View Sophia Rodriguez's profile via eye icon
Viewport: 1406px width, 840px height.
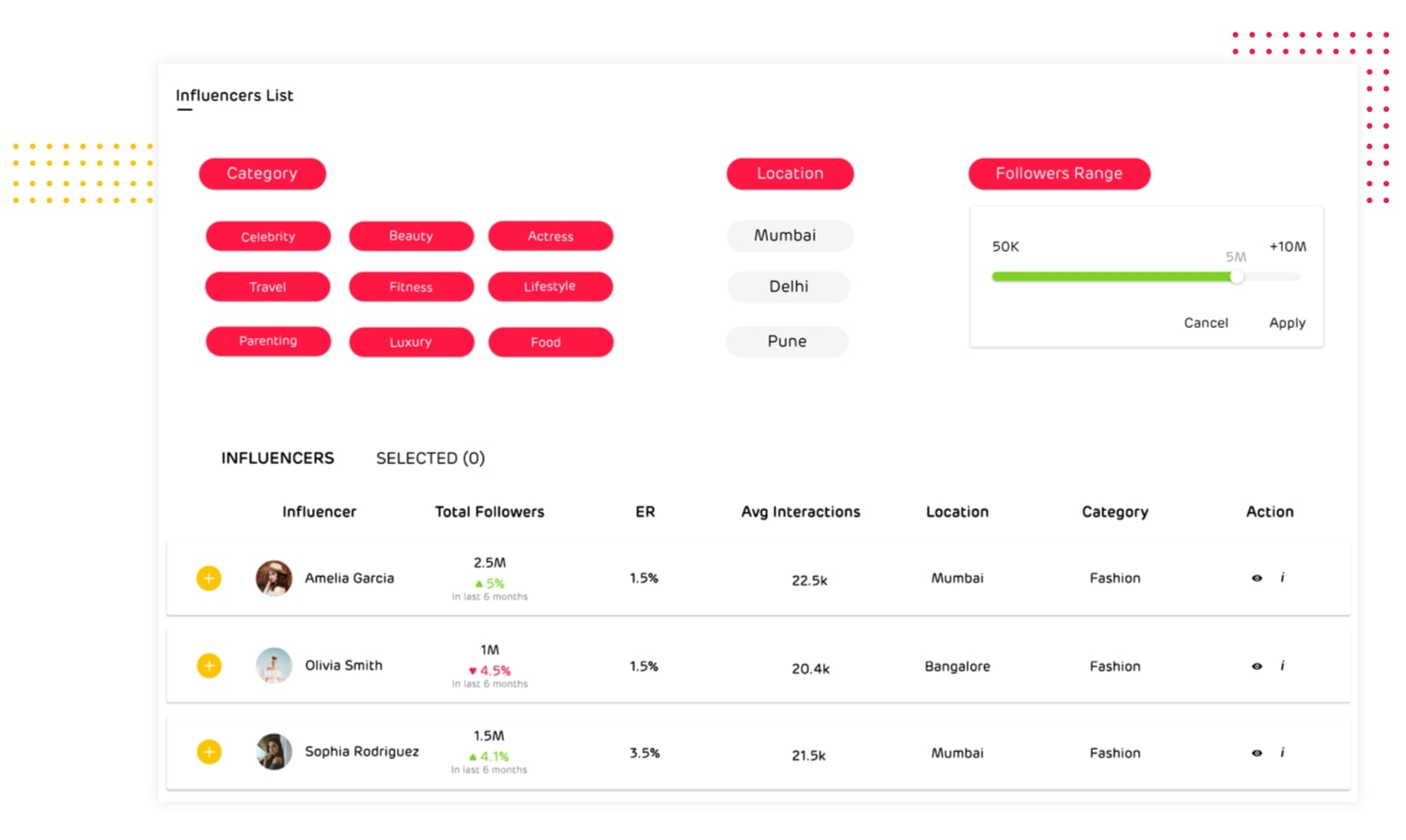click(x=1257, y=753)
